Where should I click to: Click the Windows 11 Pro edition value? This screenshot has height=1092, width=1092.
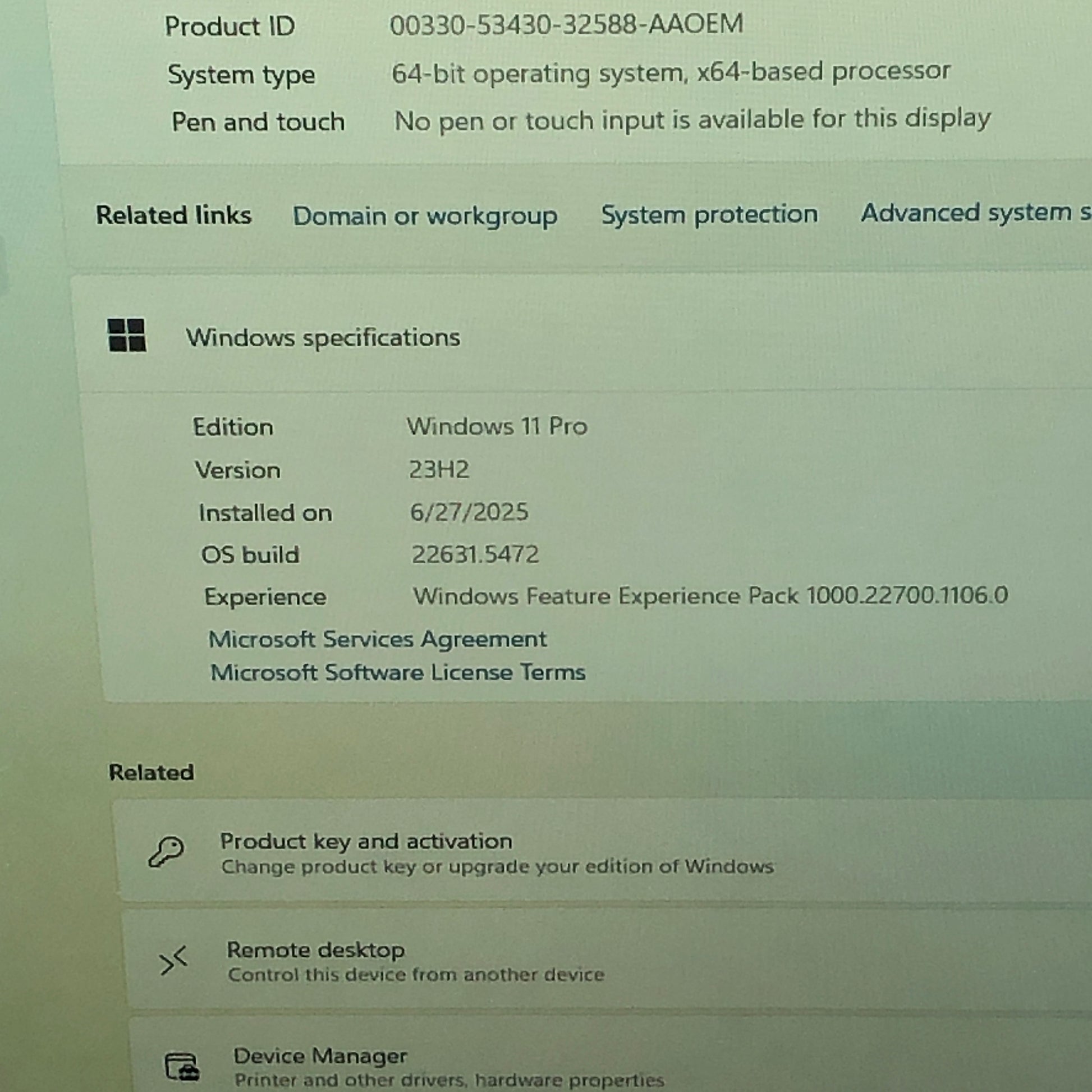(497, 426)
